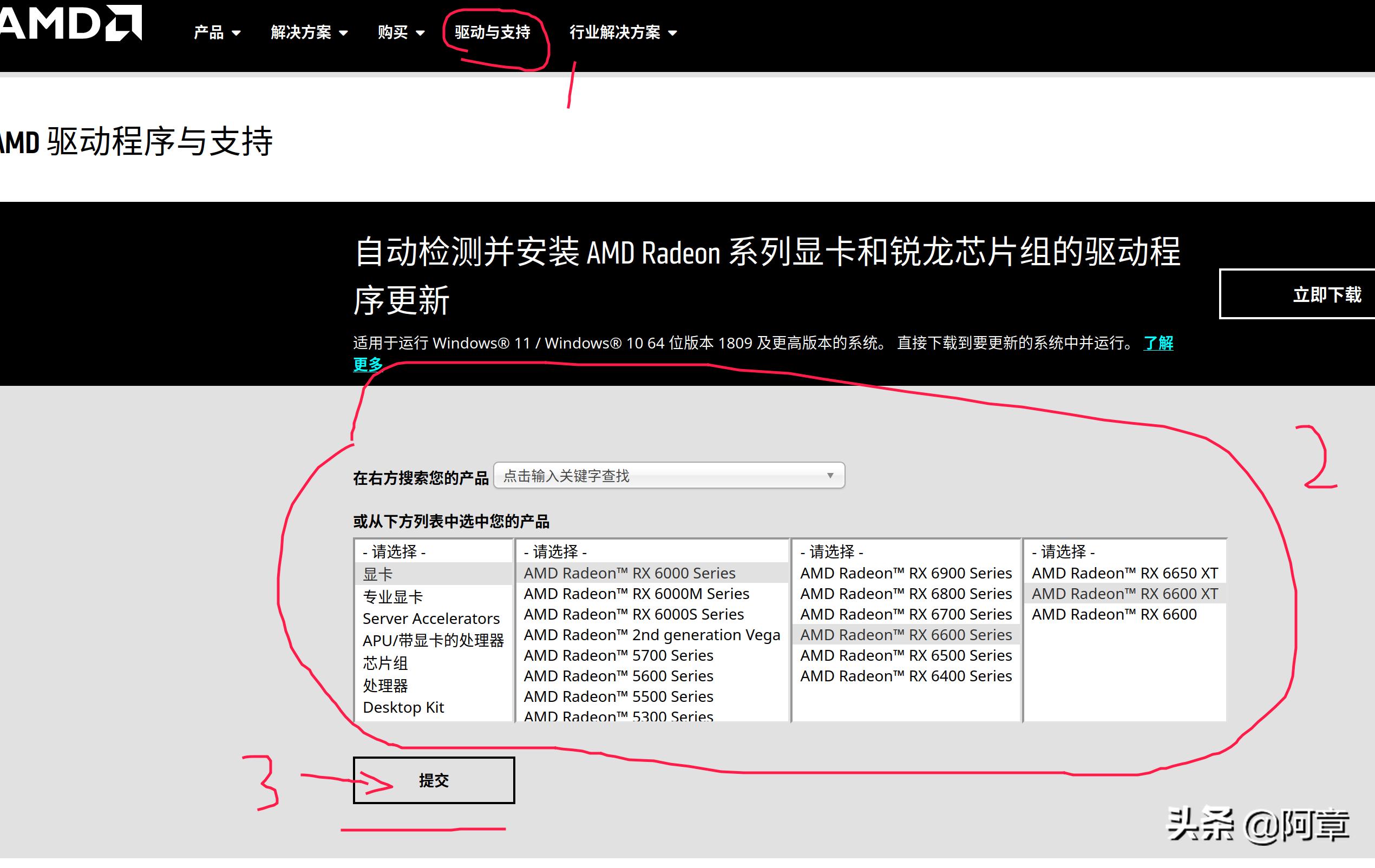Open the product keyword search combo box
Image resolution: width=1375 pixels, height=868 pixels.
[667, 475]
